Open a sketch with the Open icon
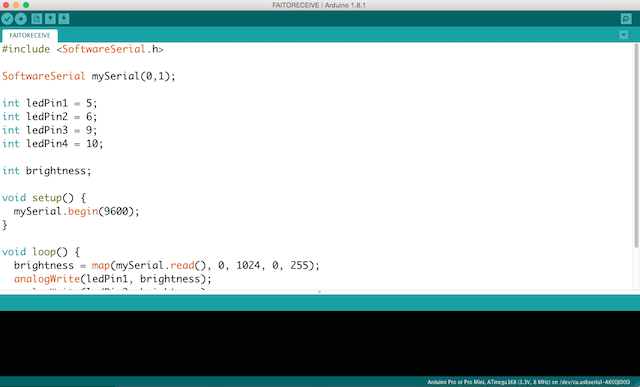This screenshot has height=387, width=640. click(x=50, y=19)
